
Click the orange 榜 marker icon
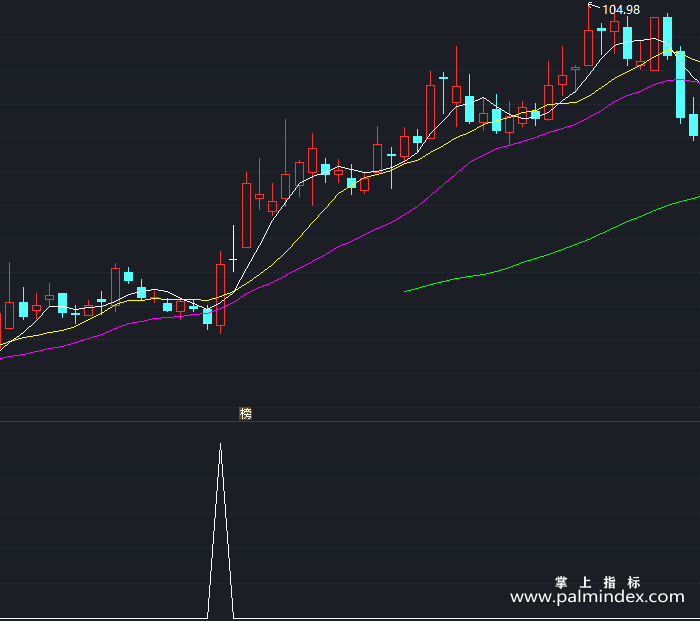pyautogui.click(x=246, y=413)
